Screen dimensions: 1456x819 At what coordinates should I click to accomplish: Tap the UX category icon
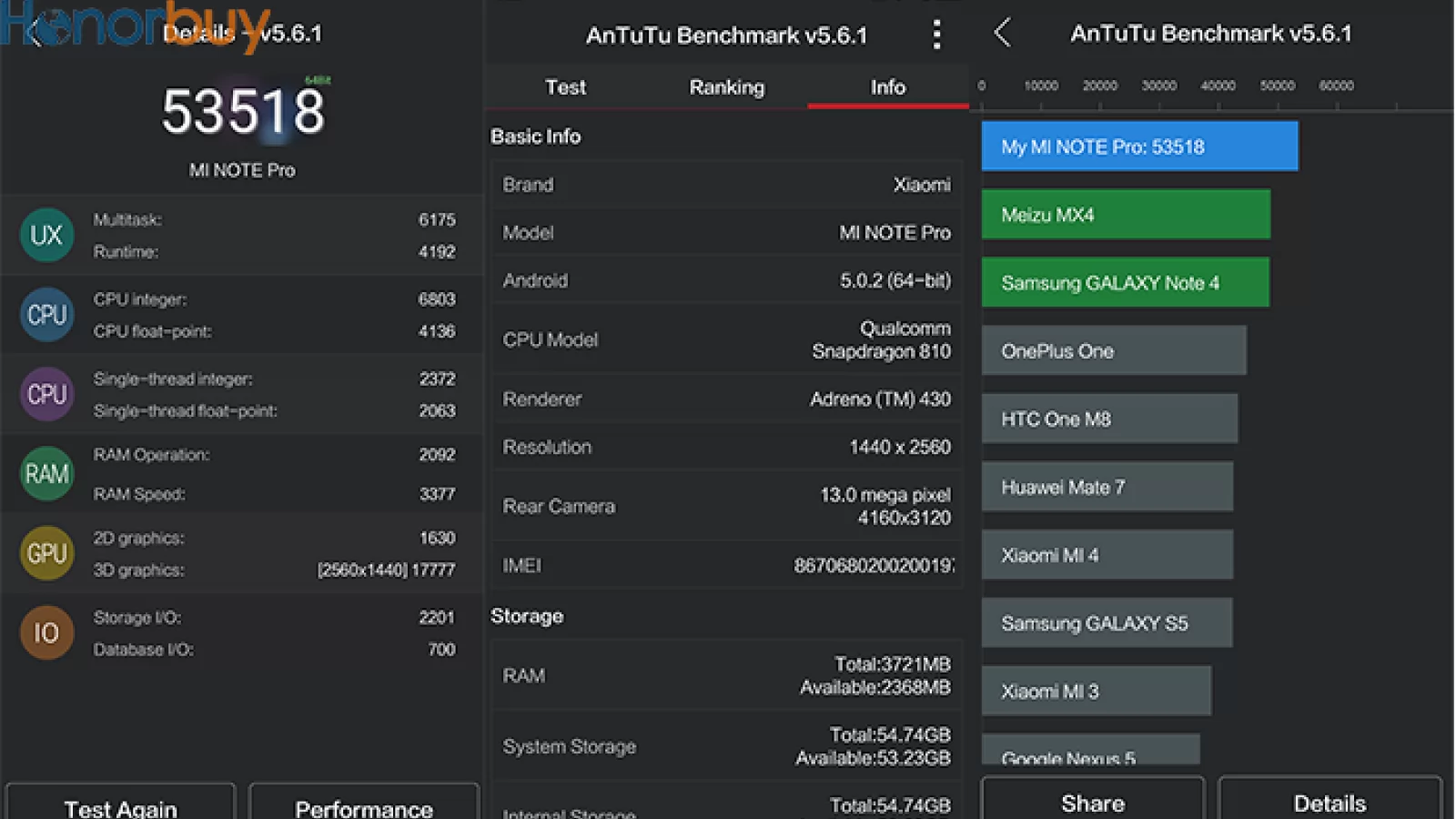pyautogui.click(x=46, y=236)
